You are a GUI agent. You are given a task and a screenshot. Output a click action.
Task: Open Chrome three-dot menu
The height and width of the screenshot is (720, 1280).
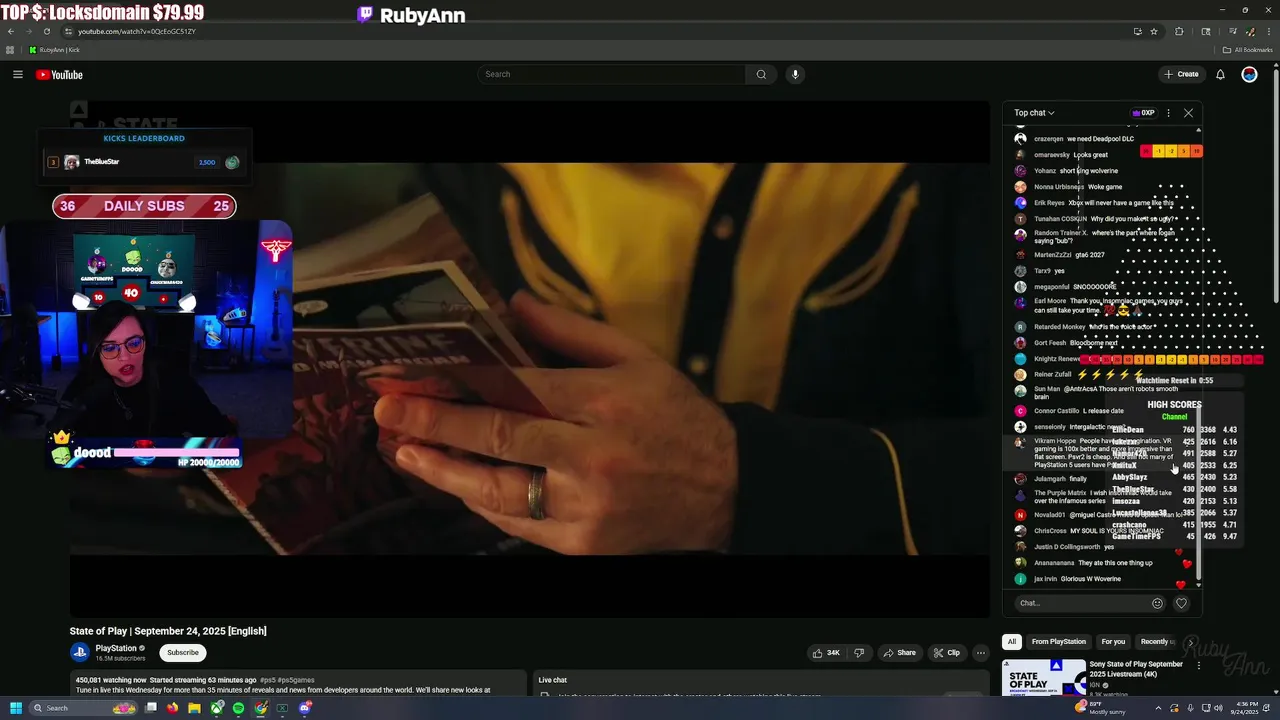pos(1267,31)
